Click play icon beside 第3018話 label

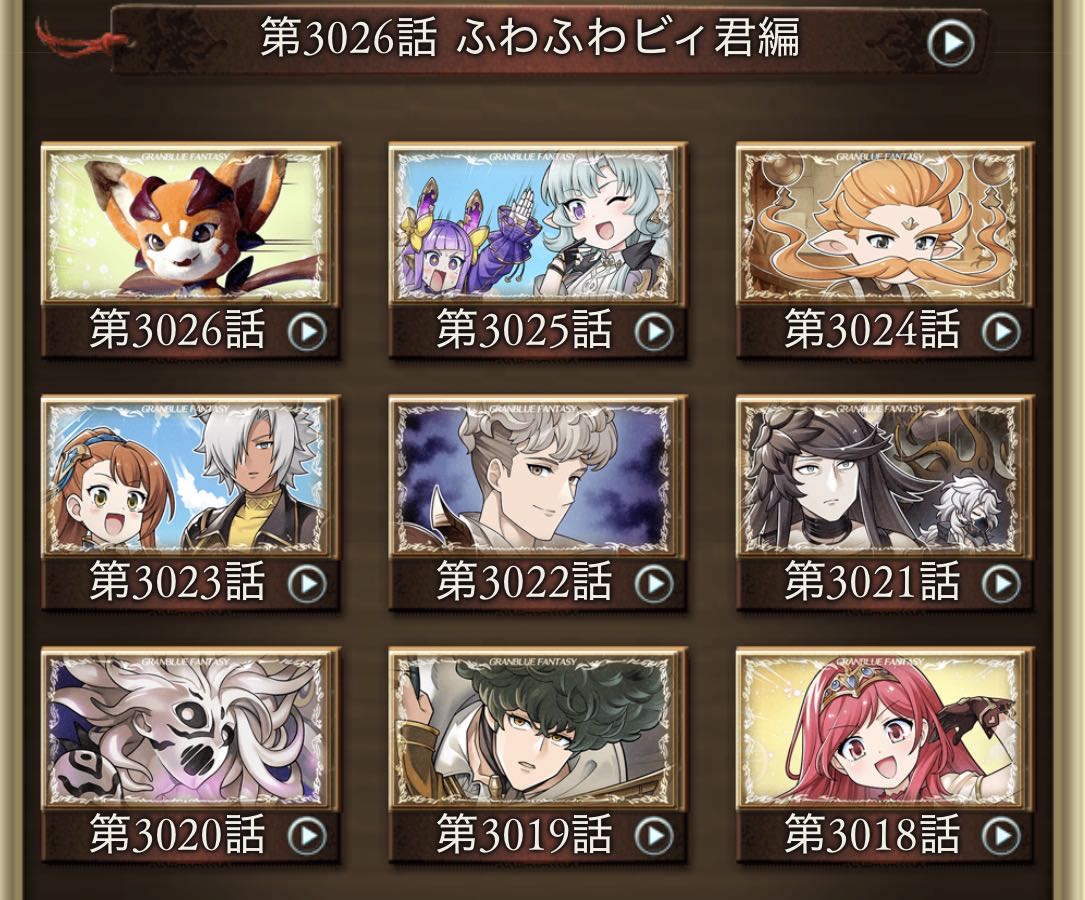[1001, 836]
